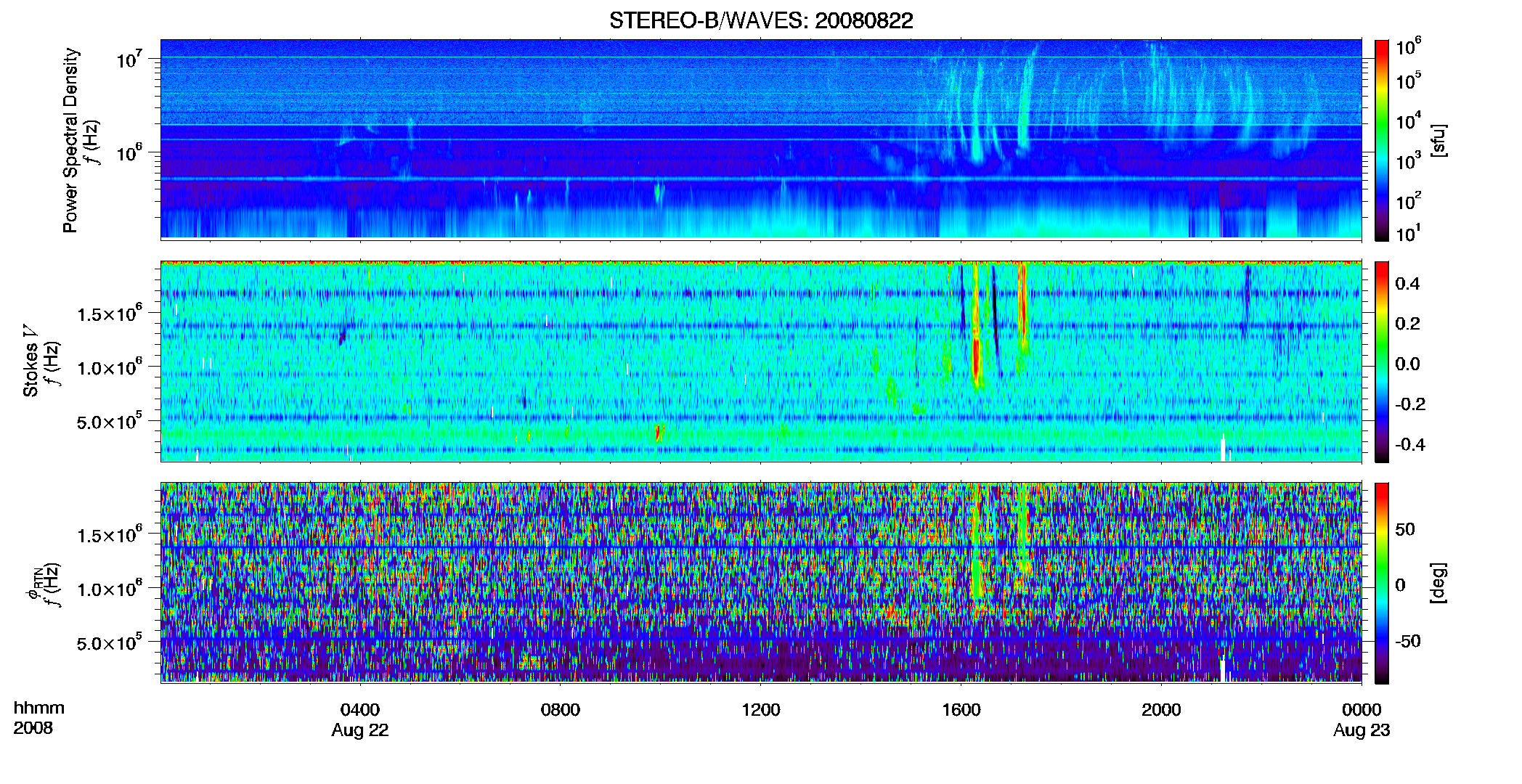Click the bottom panel degree color bar
The image size is (1522, 784).
point(1382,583)
